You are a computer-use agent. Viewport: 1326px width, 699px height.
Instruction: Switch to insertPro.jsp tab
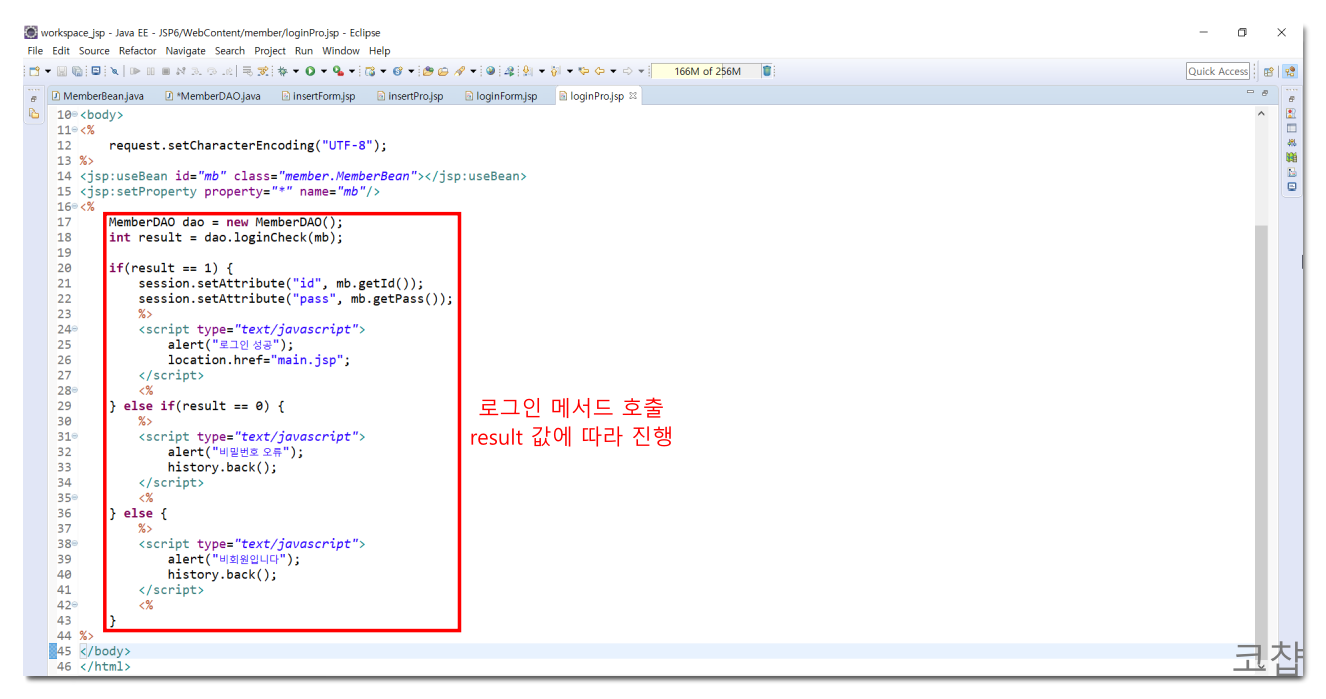tap(410, 96)
